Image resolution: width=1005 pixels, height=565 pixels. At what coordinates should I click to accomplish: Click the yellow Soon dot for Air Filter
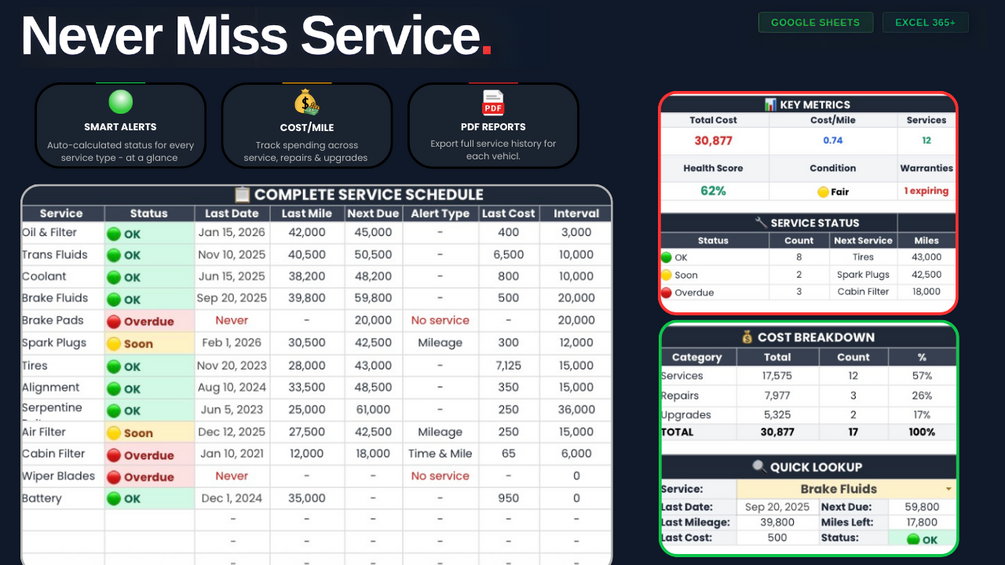[x=114, y=433]
